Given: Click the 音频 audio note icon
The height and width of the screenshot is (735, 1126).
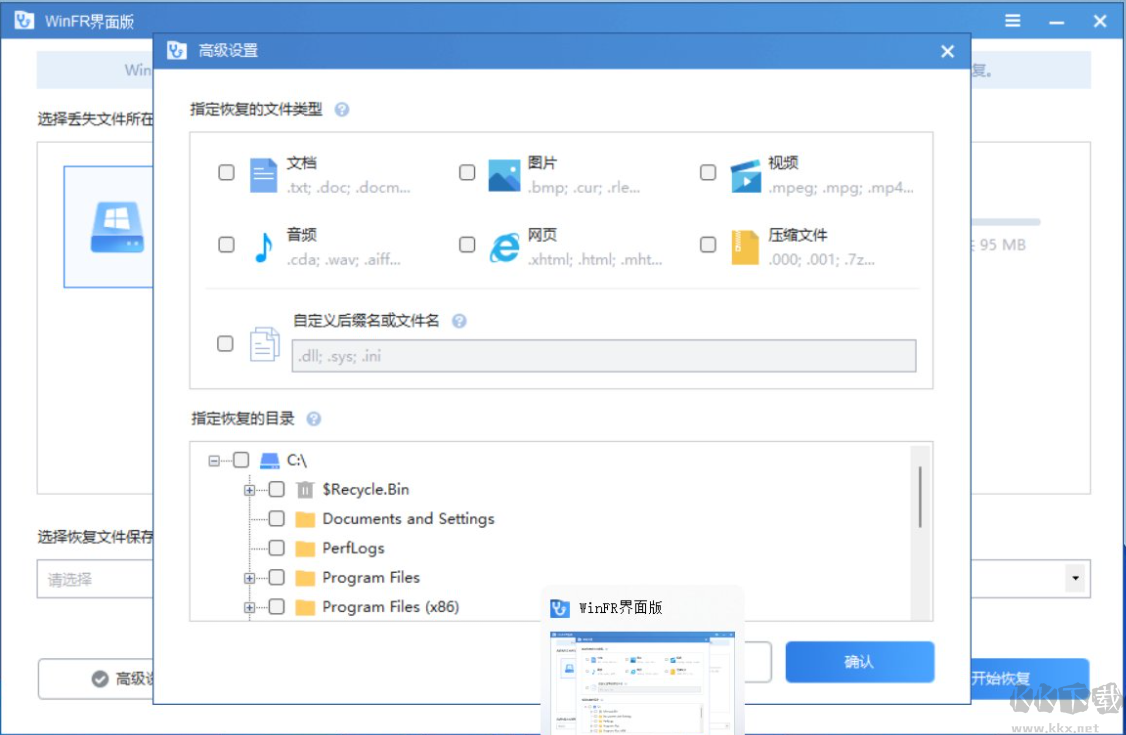Looking at the screenshot, I should point(263,245).
